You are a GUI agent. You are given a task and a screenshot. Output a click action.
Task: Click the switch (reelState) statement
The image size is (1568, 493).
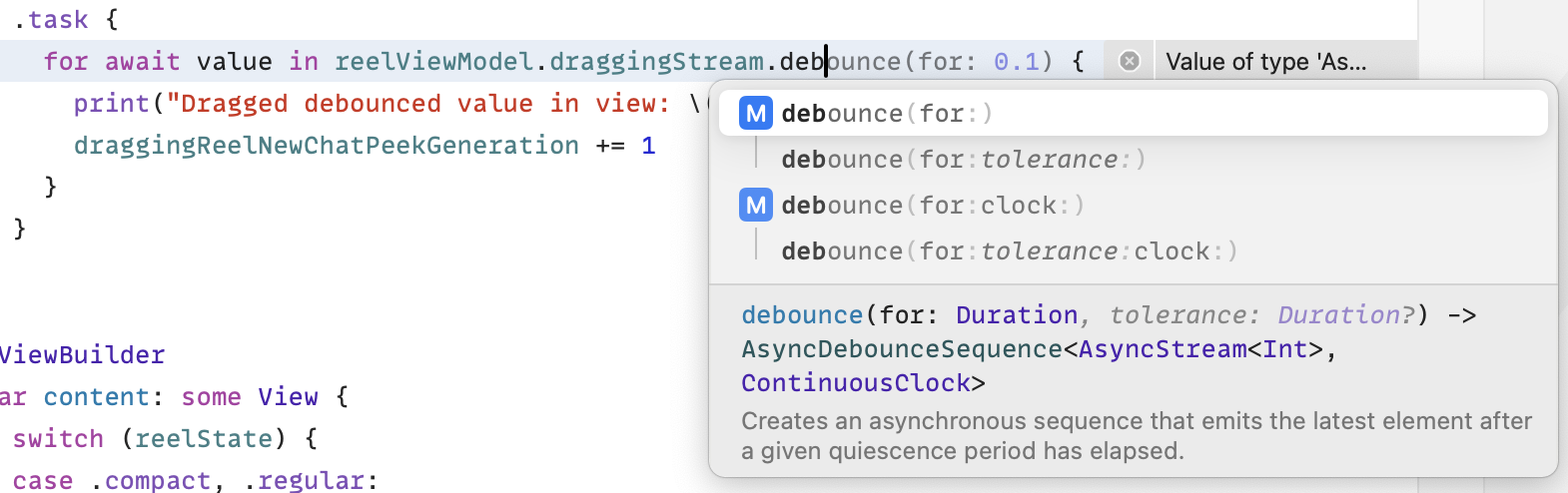(165, 439)
